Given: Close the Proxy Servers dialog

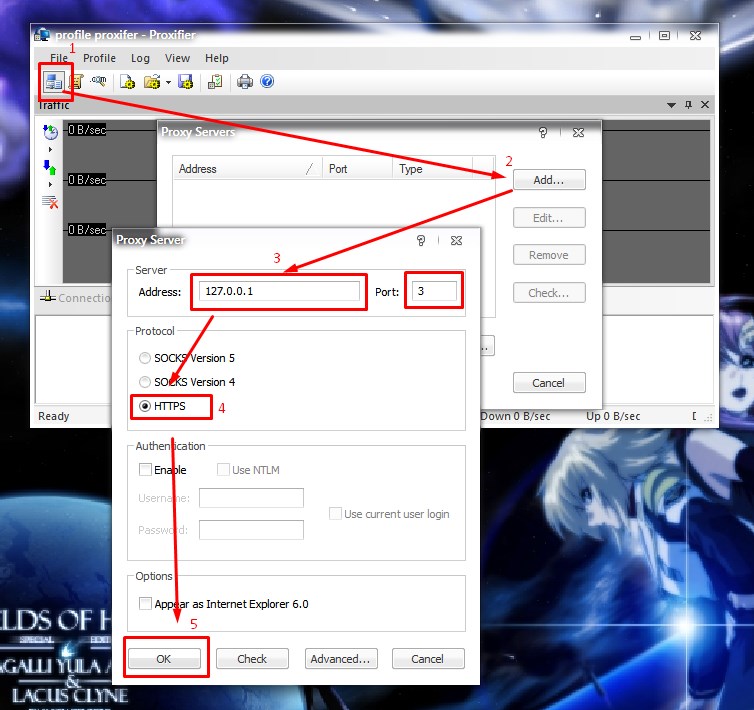Looking at the screenshot, I should point(578,132).
